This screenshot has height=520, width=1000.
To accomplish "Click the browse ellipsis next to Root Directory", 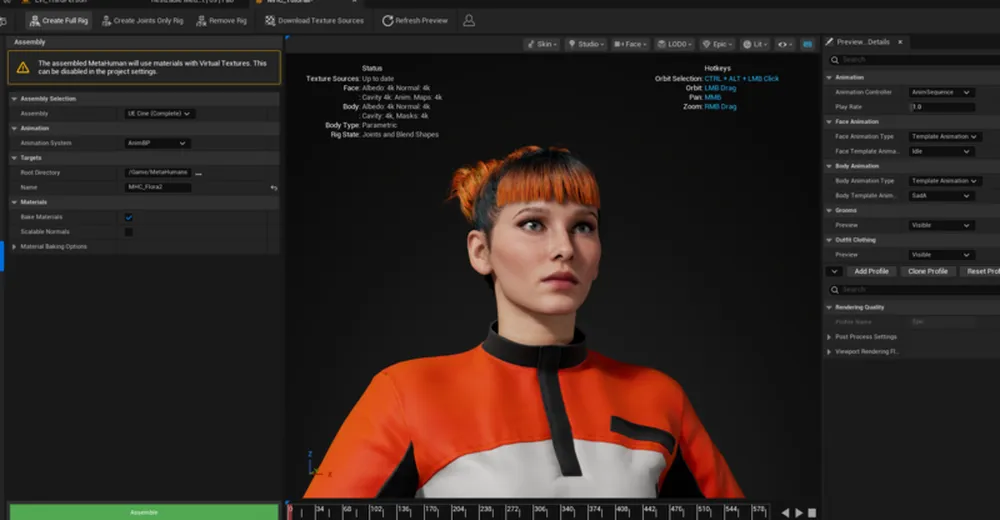I will pyautogui.click(x=198, y=174).
